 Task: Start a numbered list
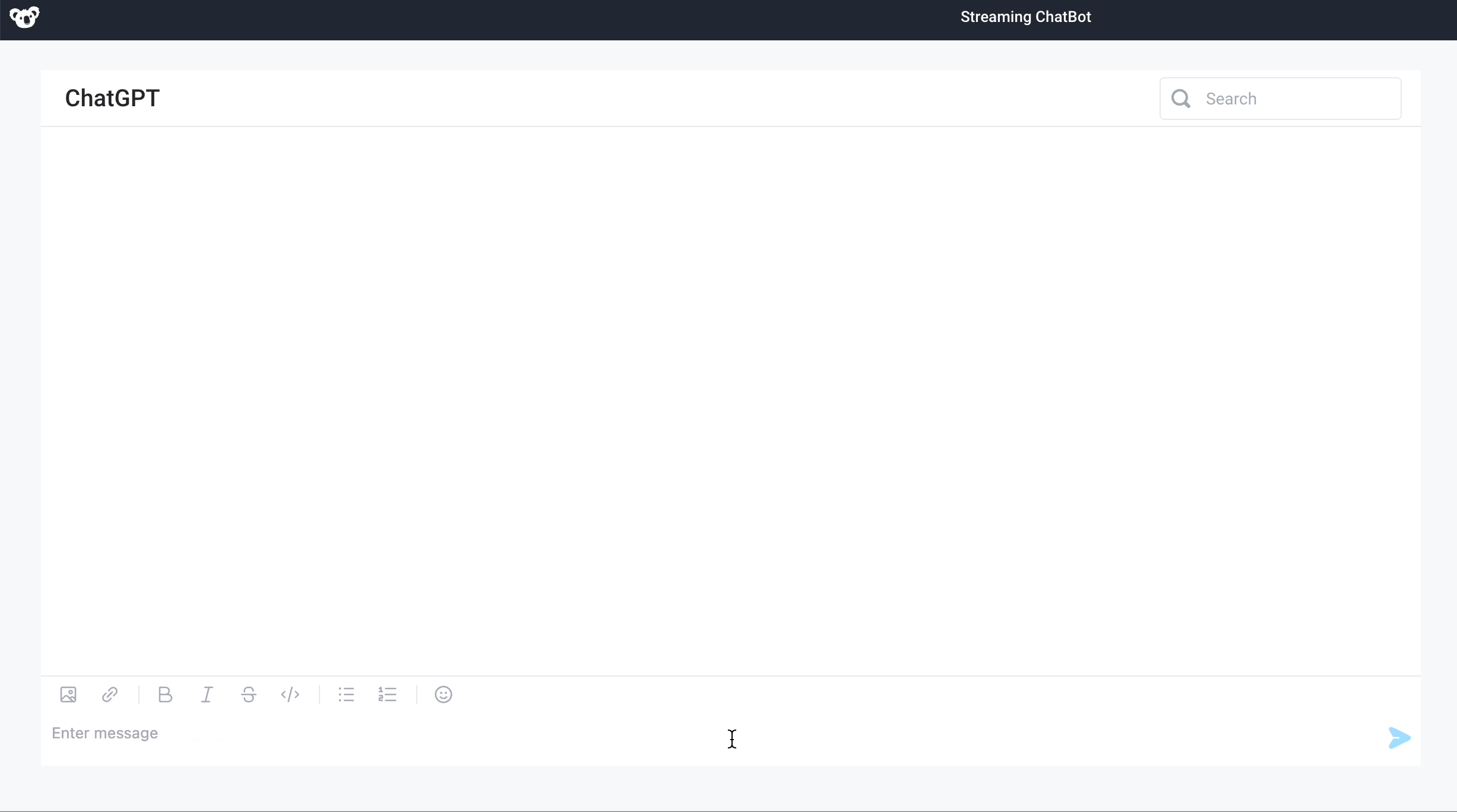(x=388, y=694)
